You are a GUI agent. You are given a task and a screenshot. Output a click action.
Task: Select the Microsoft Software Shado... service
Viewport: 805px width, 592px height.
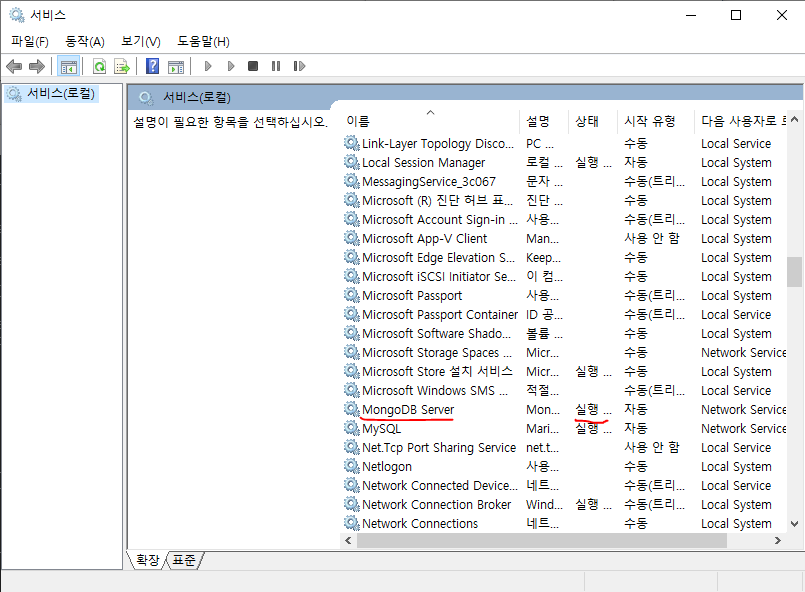tap(436, 334)
